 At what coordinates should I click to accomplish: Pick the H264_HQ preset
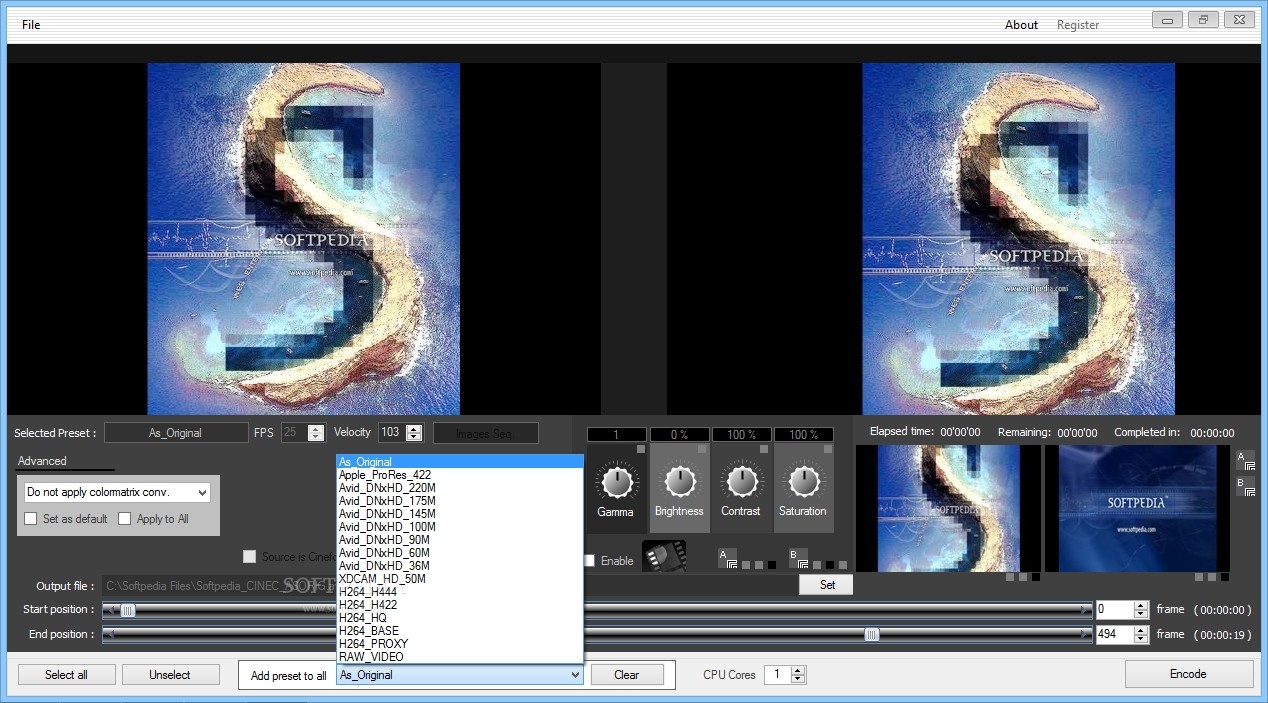(460, 618)
